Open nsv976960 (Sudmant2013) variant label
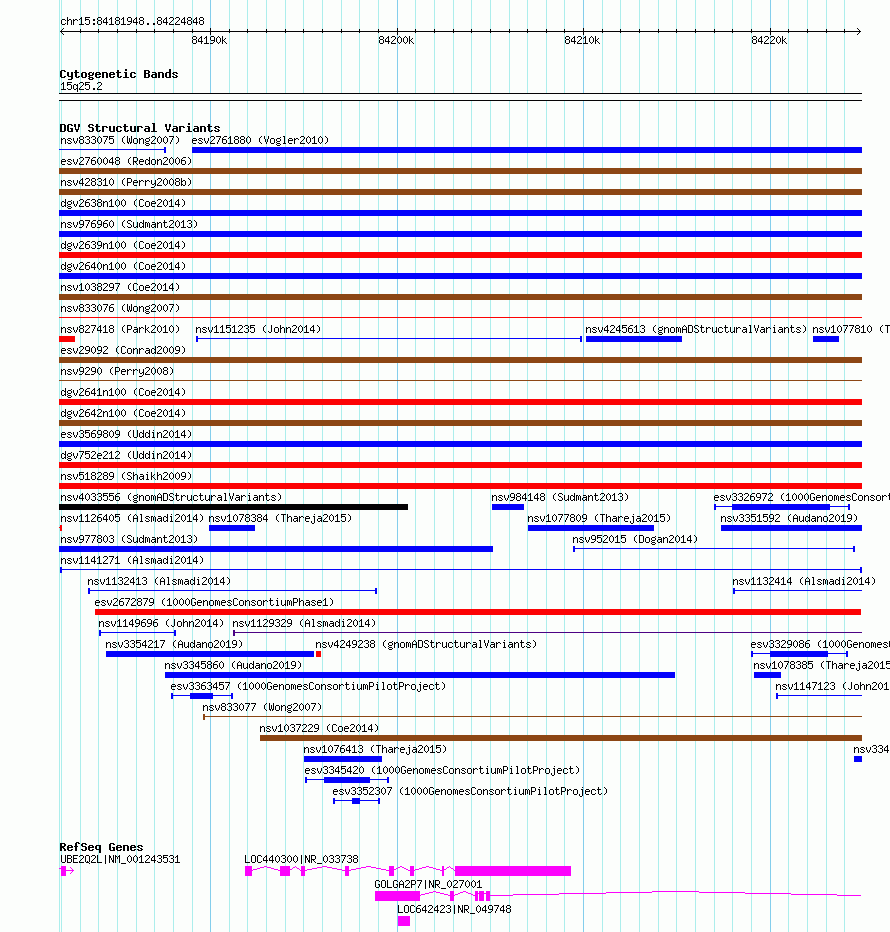 tap(129, 224)
